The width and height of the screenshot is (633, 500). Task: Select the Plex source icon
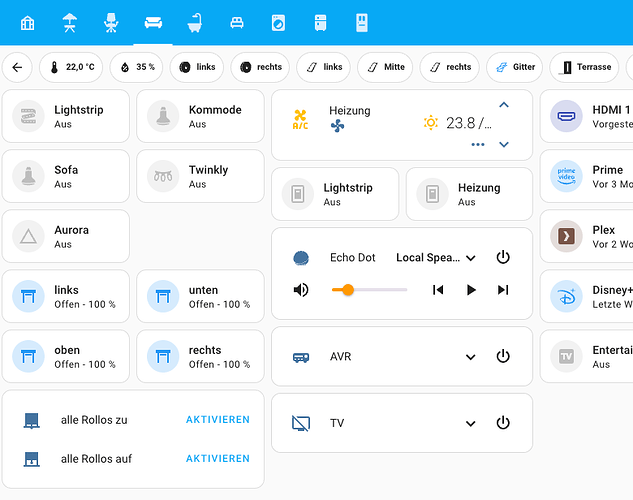click(567, 236)
